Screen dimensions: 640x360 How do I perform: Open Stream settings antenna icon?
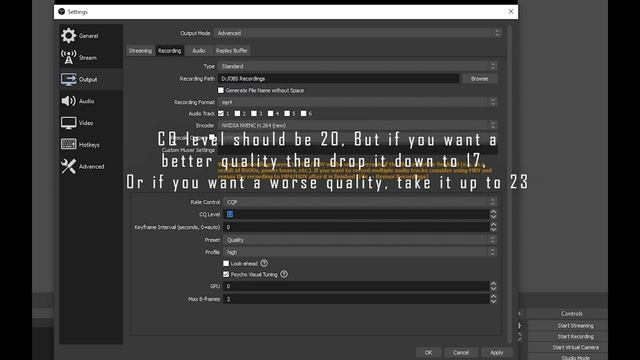point(69,57)
